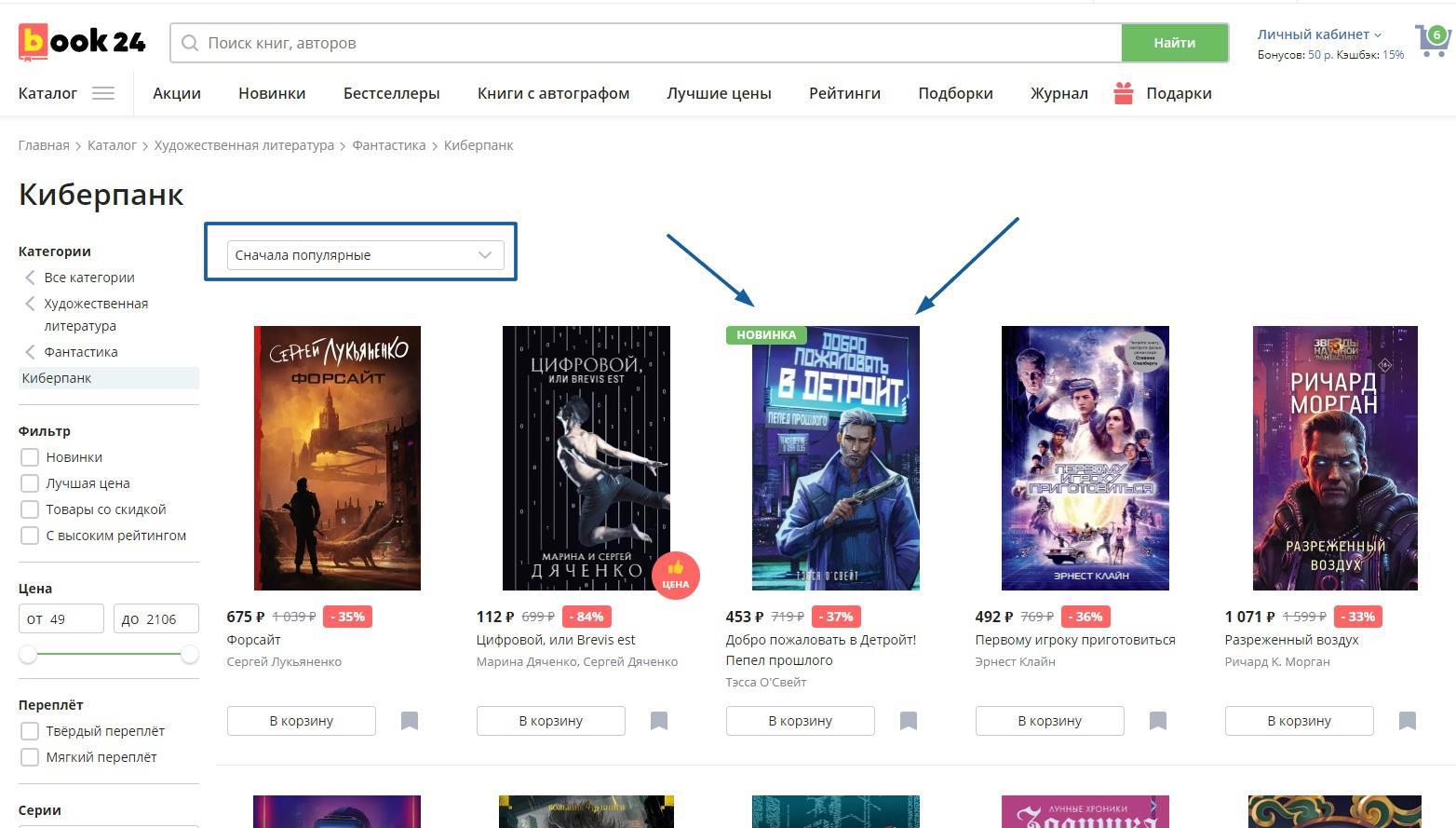Image resolution: width=1456 pixels, height=828 pixels.
Task: Open the Бестселлеры section
Action: tap(391, 93)
